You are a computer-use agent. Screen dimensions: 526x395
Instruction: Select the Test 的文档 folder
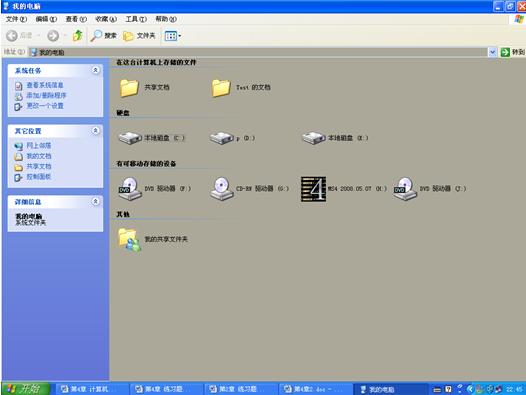point(221,88)
